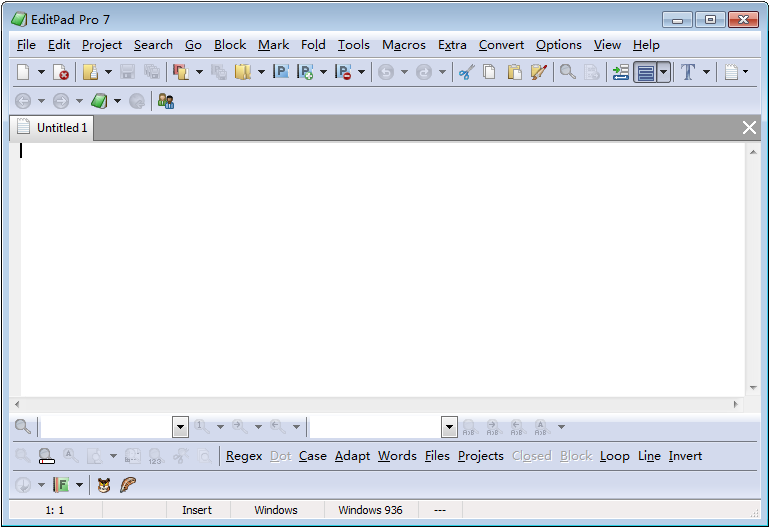Viewport: 770px width, 527px height.
Task: Click the search panel magnifier icon
Action: [23, 426]
